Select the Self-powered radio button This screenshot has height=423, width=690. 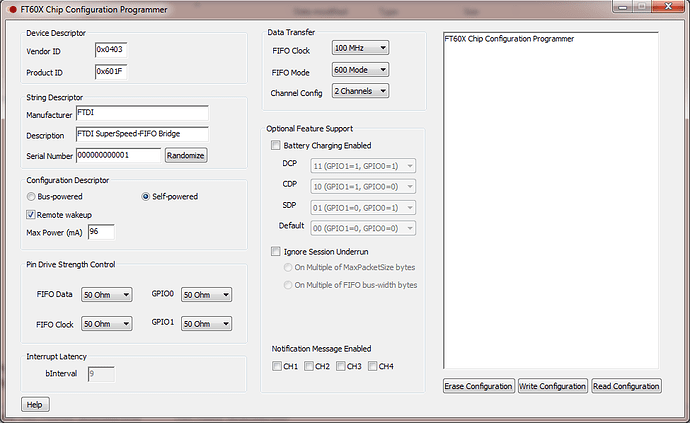(146, 197)
